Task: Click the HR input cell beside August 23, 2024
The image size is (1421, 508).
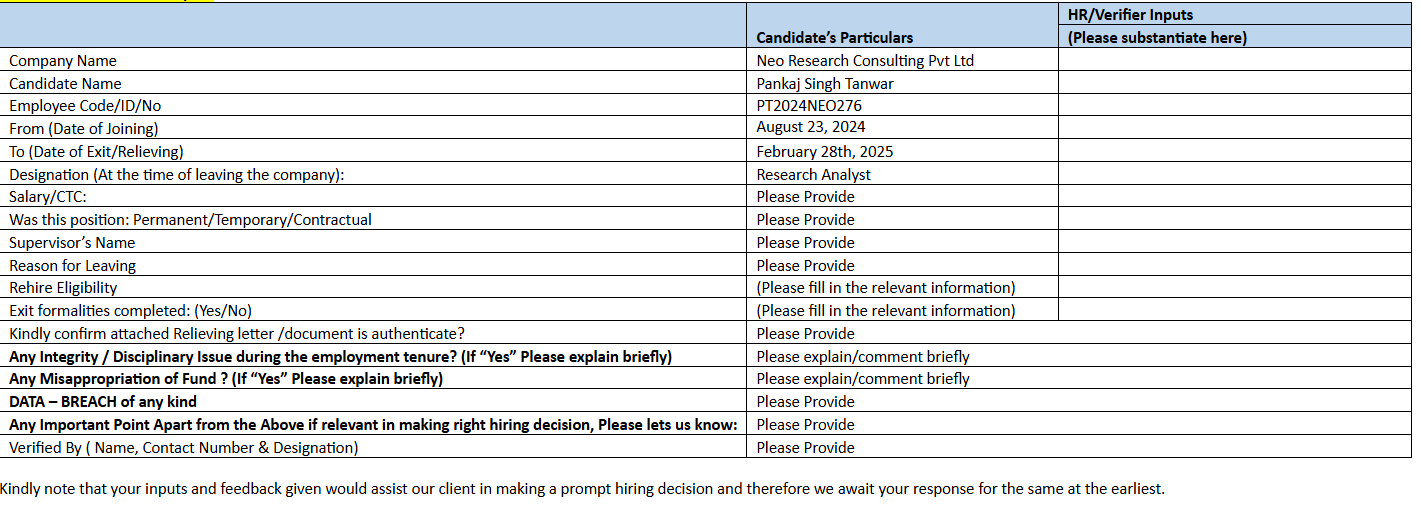Action: coord(1234,128)
